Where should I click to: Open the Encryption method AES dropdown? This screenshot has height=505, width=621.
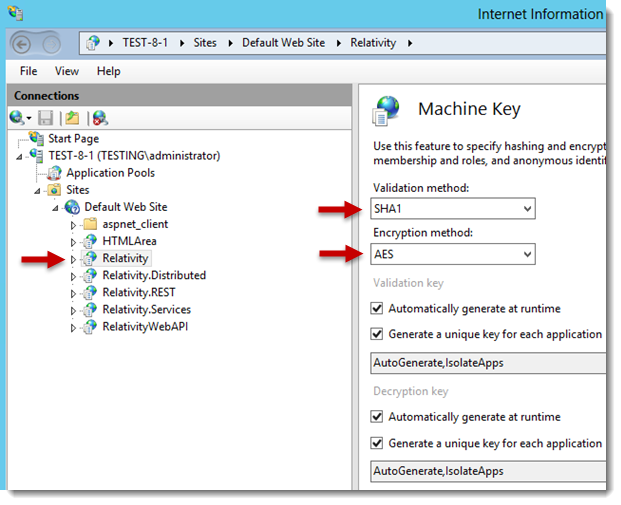pyautogui.click(x=453, y=255)
